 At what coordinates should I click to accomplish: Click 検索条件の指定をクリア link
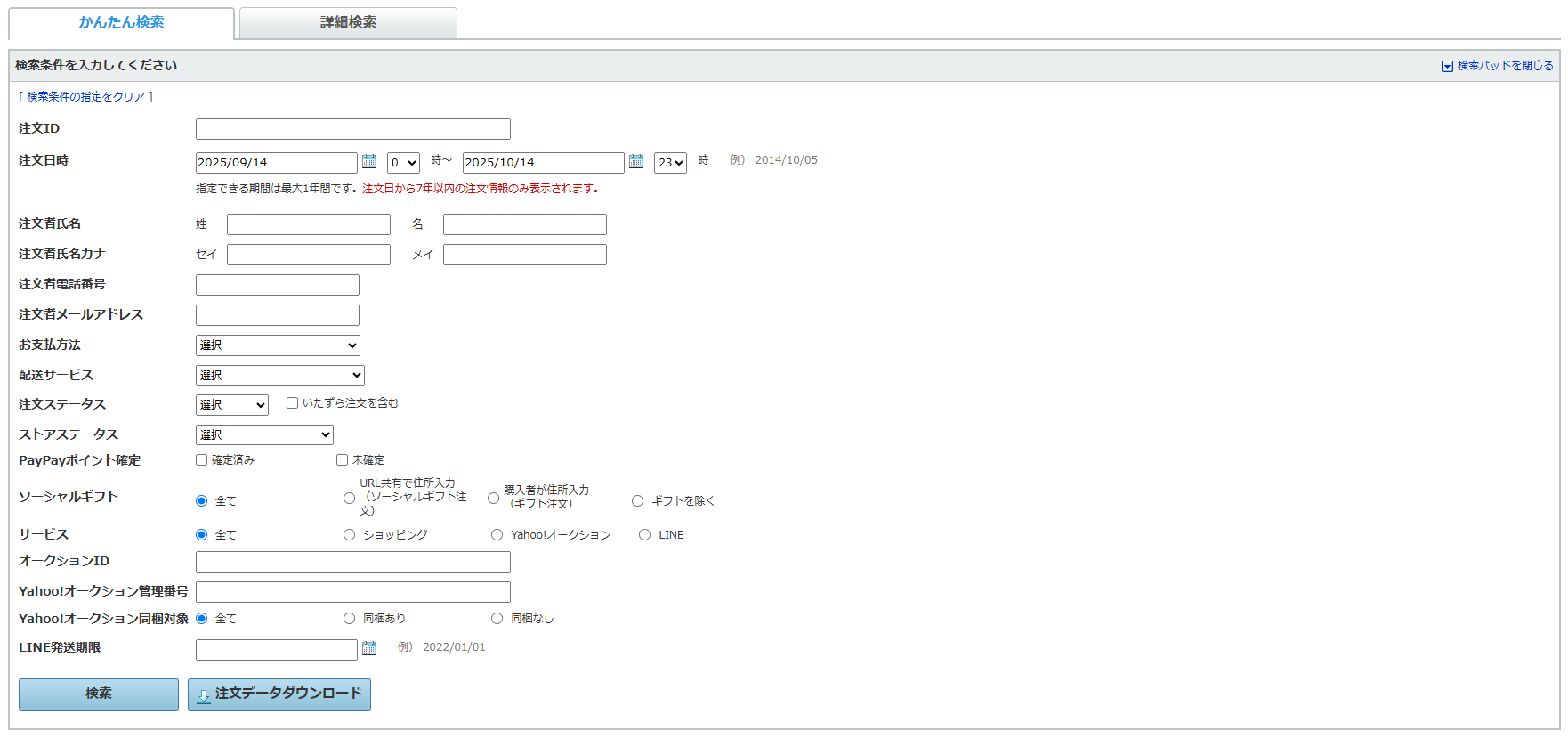click(85, 97)
